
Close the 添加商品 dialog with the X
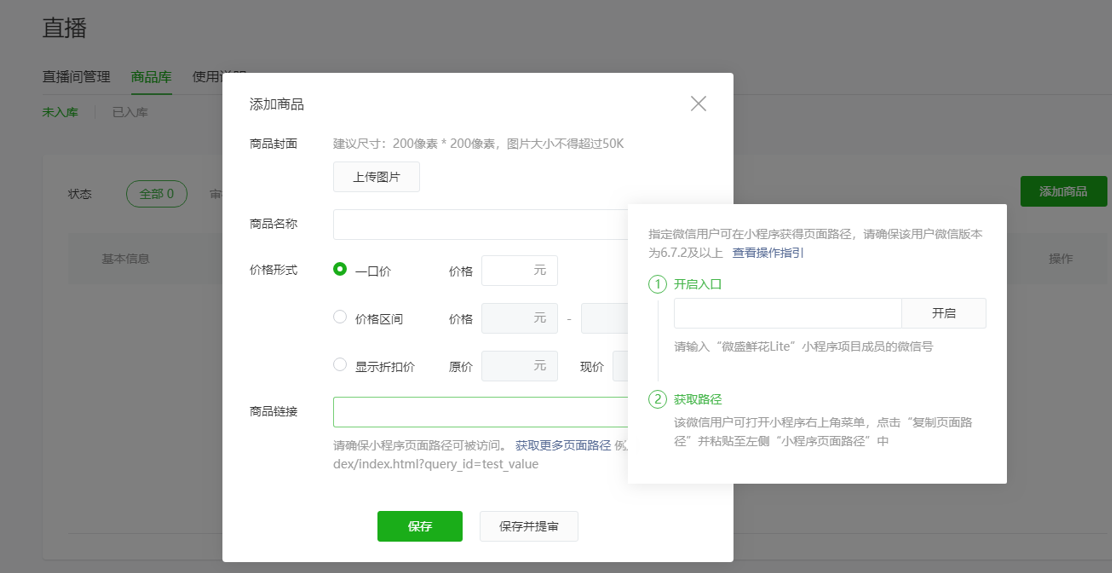(x=699, y=104)
